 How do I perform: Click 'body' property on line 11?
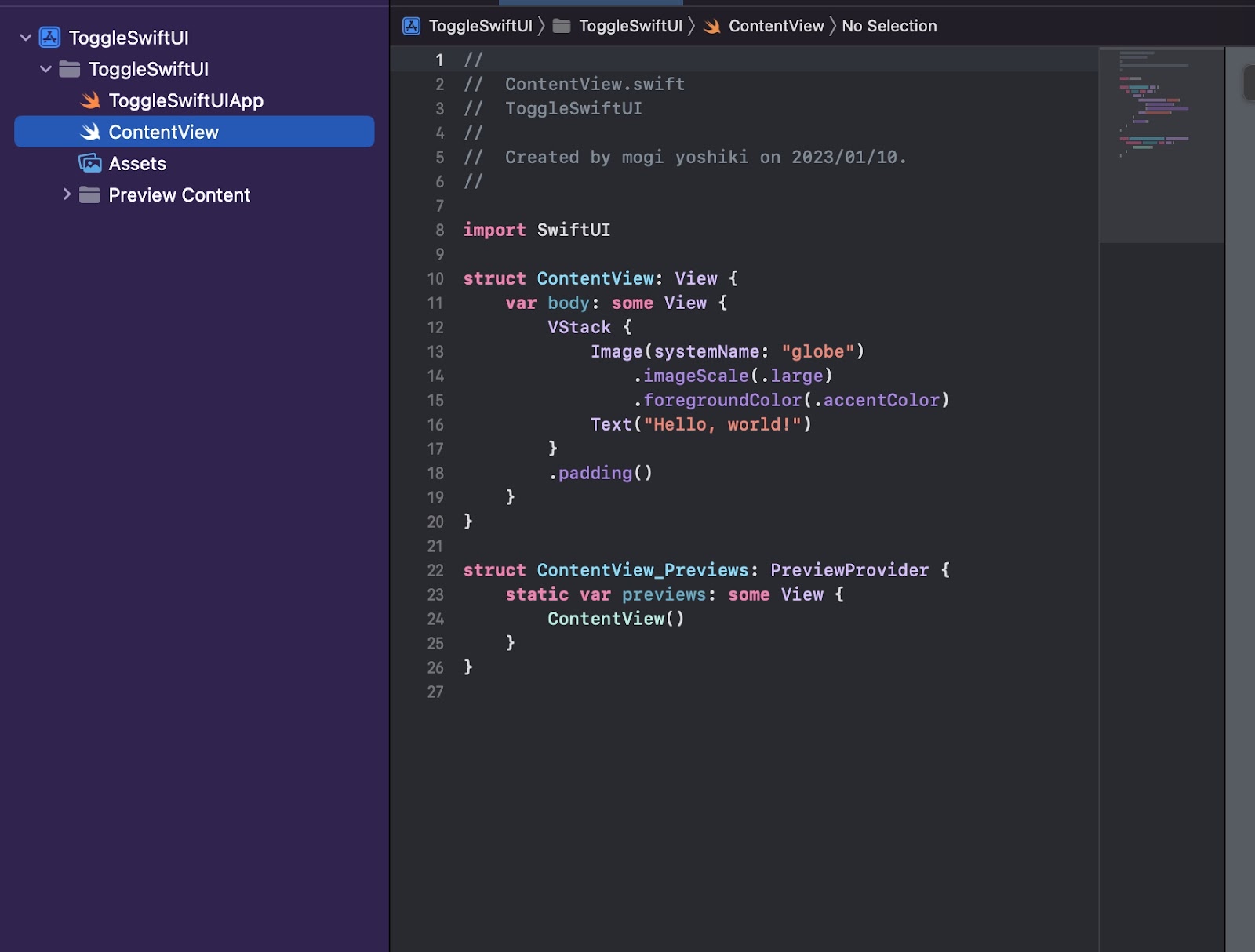pyautogui.click(x=569, y=303)
